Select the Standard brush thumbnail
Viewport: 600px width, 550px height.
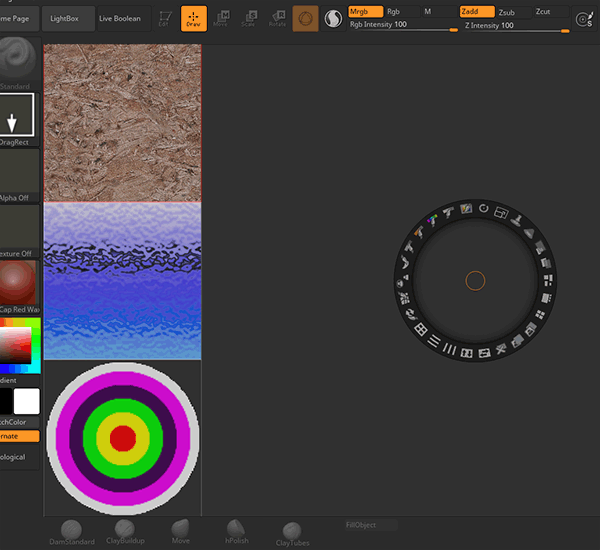[18, 58]
